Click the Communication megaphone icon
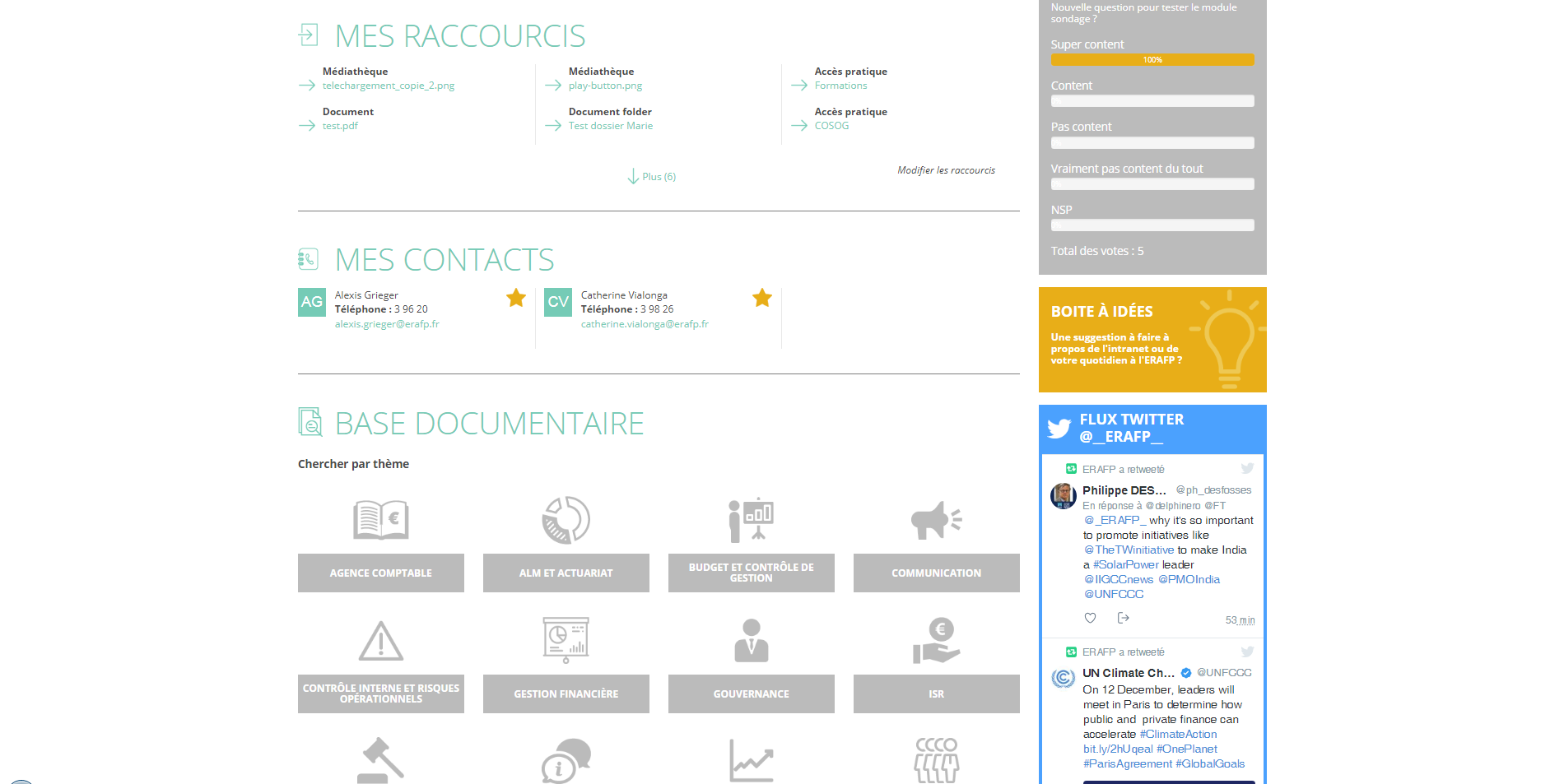The height and width of the screenshot is (784, 1564). coord(937,521)
